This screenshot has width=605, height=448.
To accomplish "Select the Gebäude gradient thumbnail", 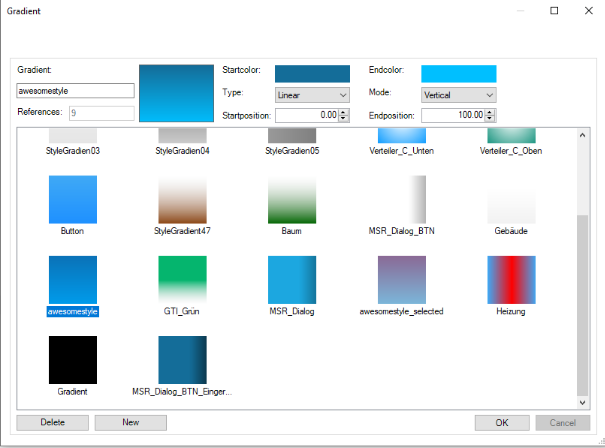I will point(511,199).
